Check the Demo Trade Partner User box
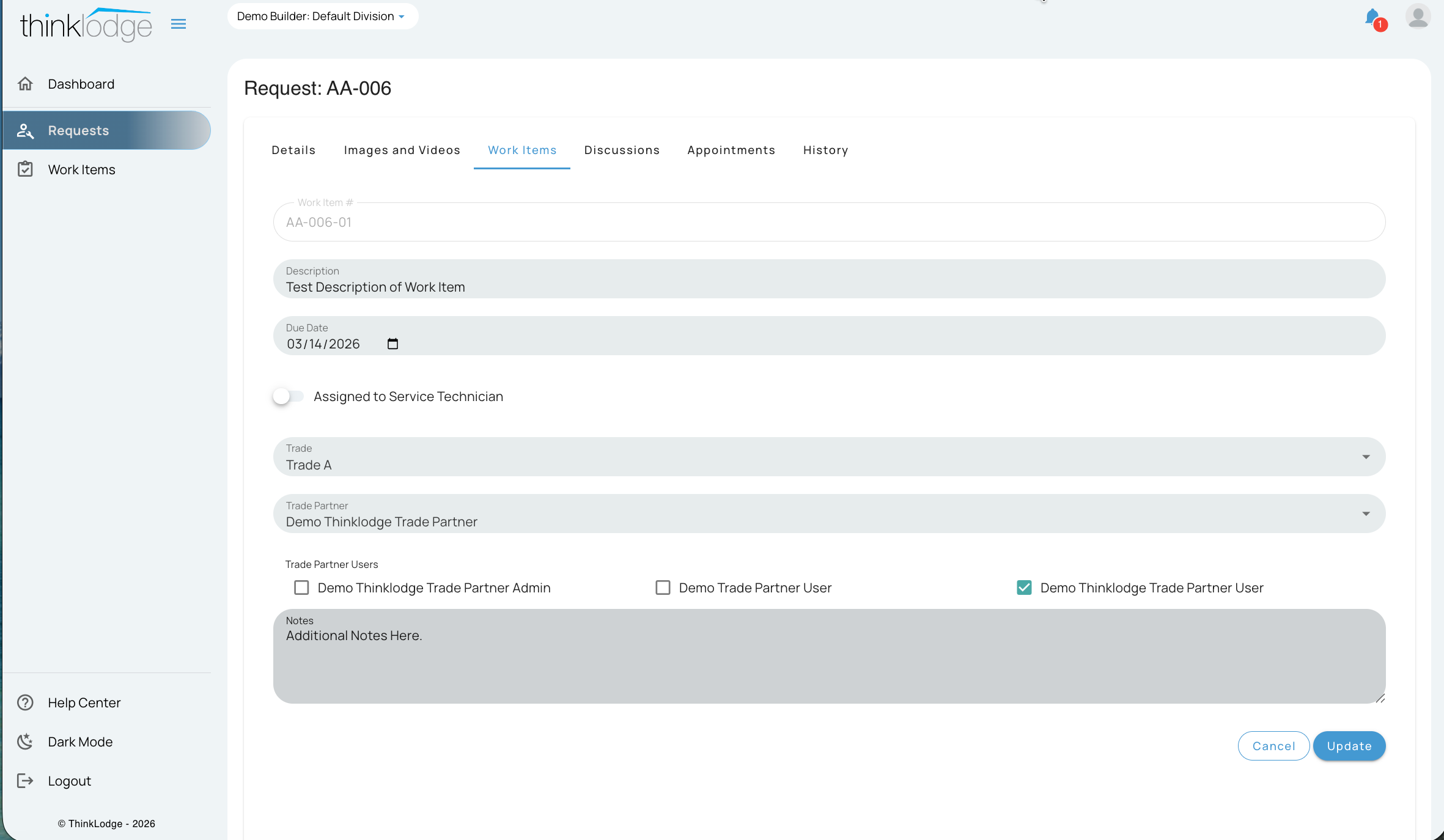The image size is (1444, 840). [x=663, y=588]
